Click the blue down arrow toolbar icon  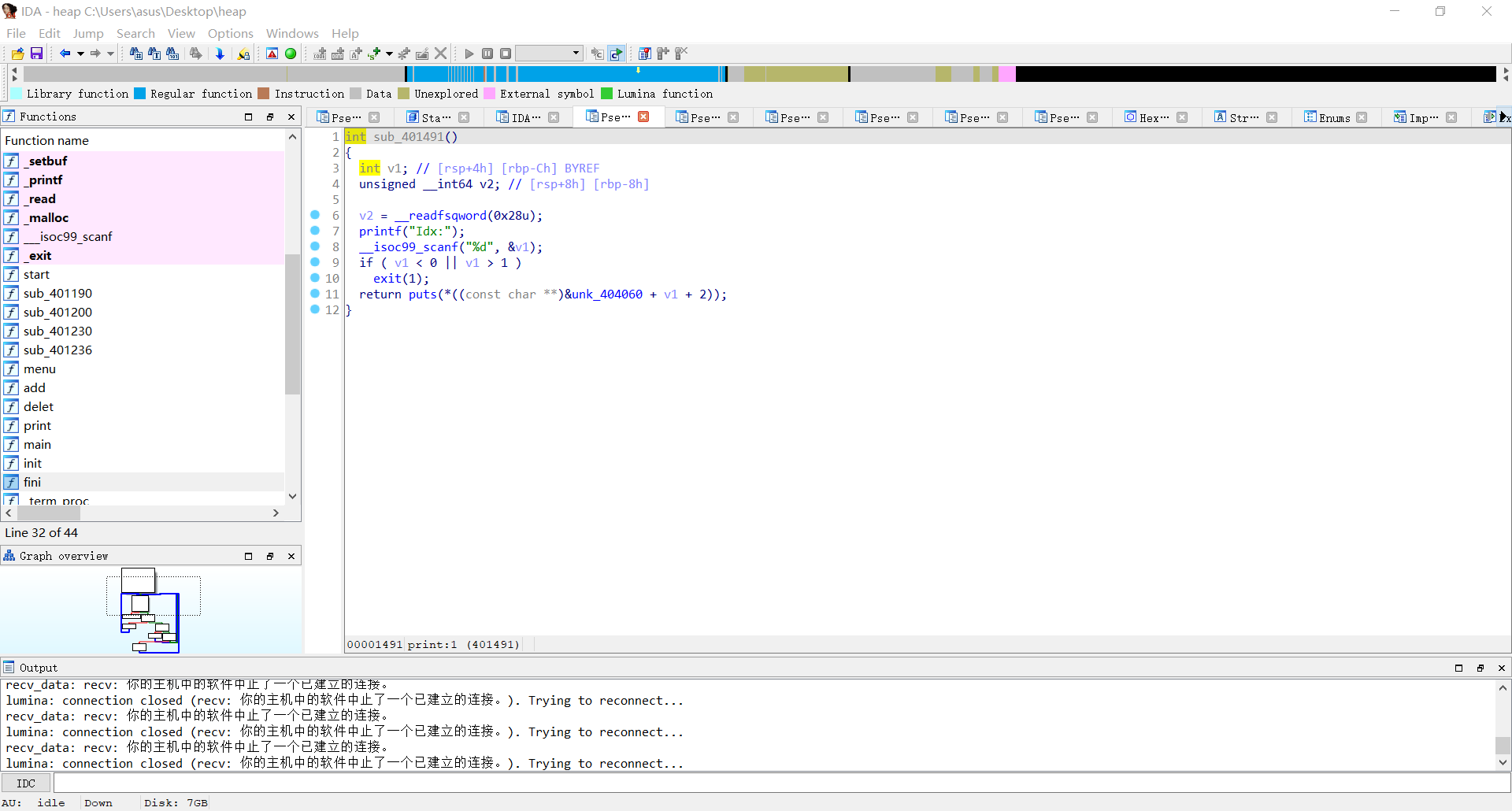(220, 54)
